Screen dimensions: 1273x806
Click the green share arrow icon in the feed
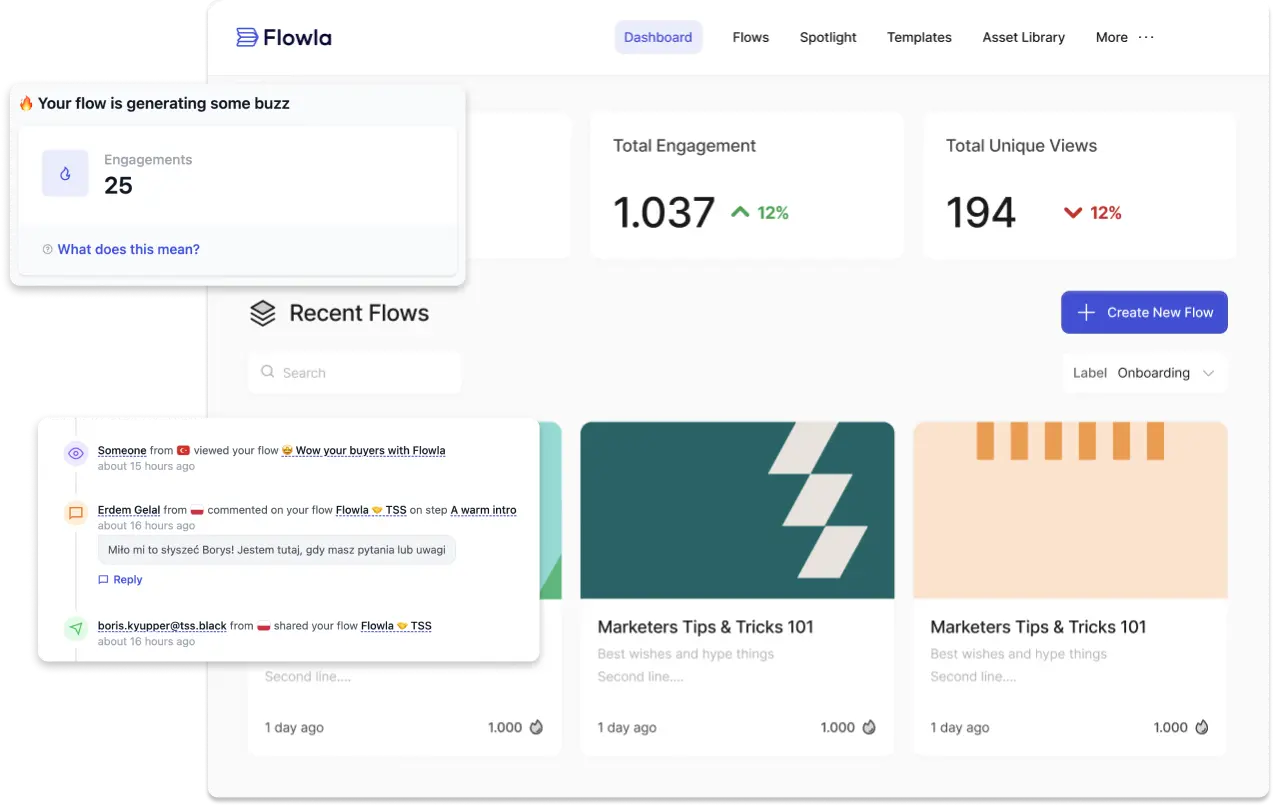pos(76,629)
